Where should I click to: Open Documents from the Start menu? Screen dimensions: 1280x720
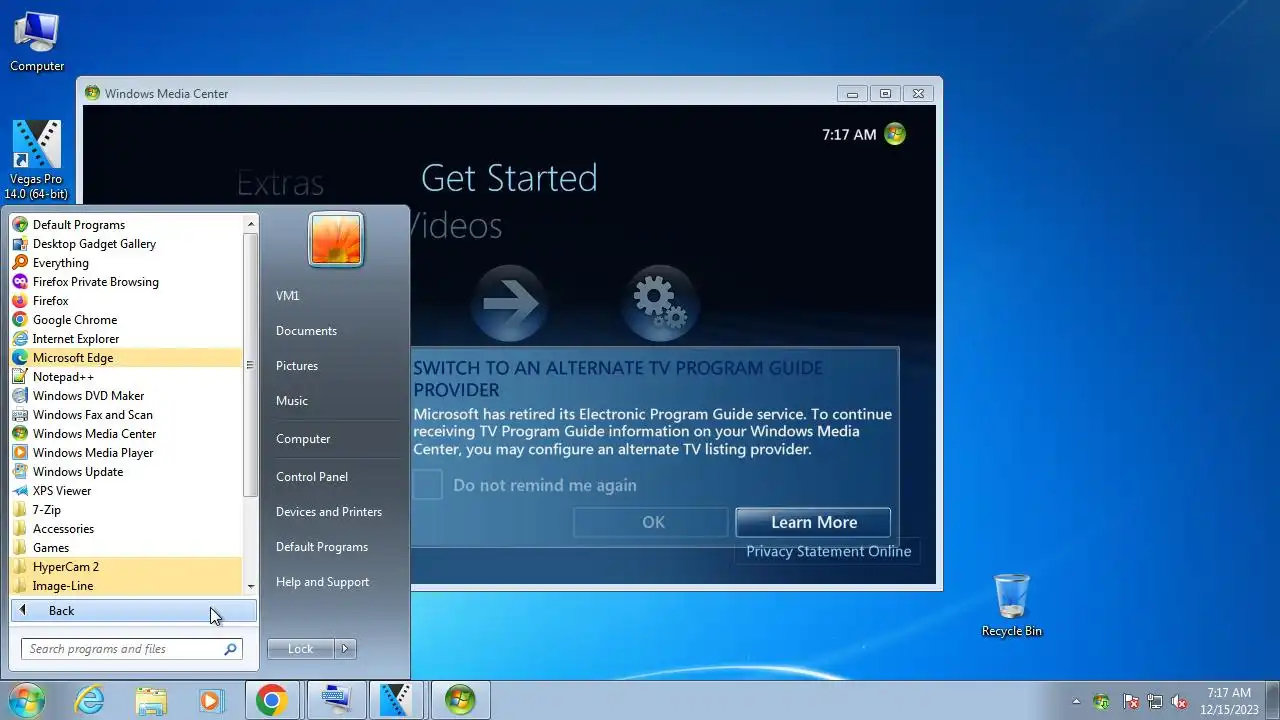click(335, 331)
